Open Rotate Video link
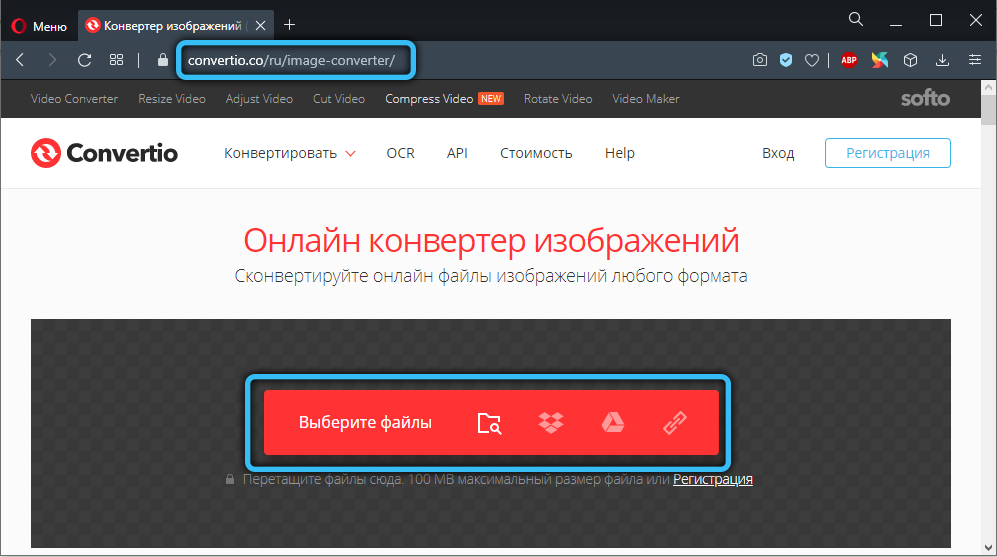This screenshot has height=557, width=997. point(558,99)
